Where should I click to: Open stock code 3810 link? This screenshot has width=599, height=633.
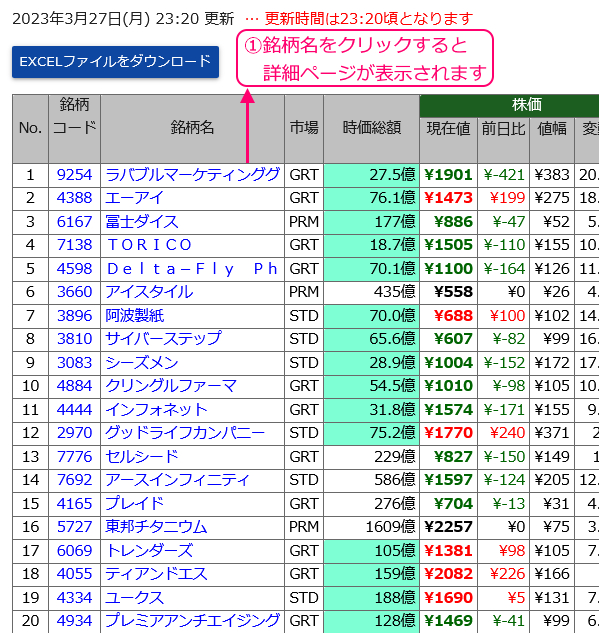(75, 338)
